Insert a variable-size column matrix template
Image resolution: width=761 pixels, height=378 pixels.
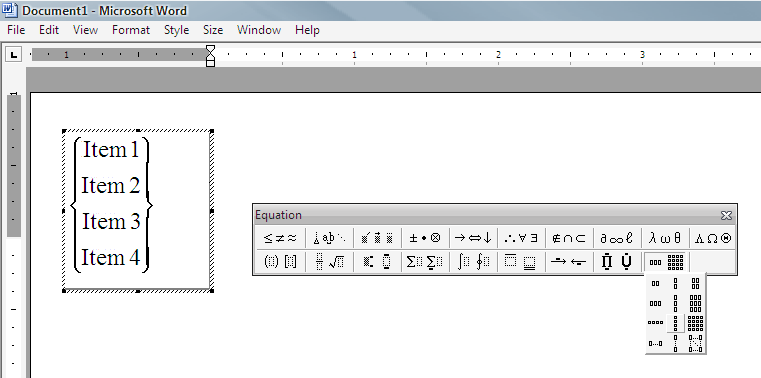[x=676, y=344]
